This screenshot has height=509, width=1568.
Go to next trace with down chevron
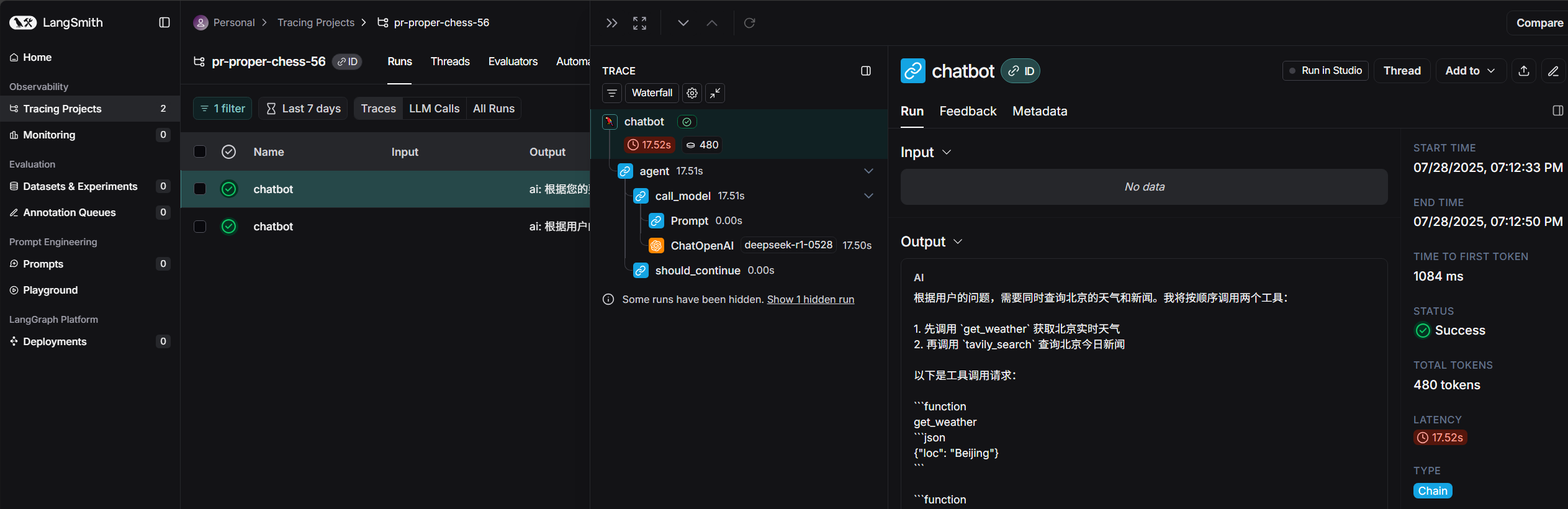(x=683, y=23)
